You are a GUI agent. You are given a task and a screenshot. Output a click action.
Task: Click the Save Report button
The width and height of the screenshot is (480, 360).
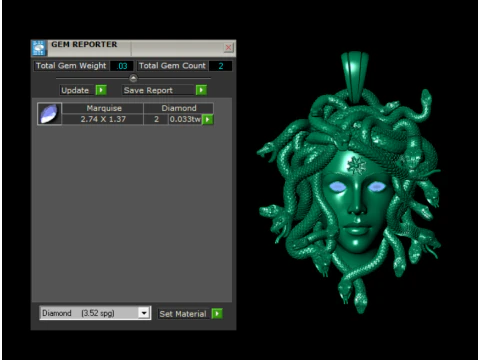click(x=159, y=90)
